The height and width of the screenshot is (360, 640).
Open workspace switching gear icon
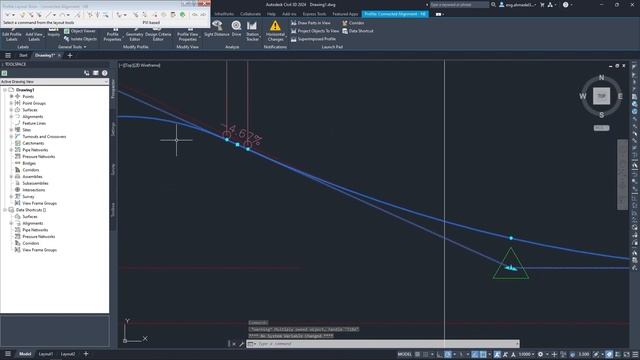pos(540,354)
